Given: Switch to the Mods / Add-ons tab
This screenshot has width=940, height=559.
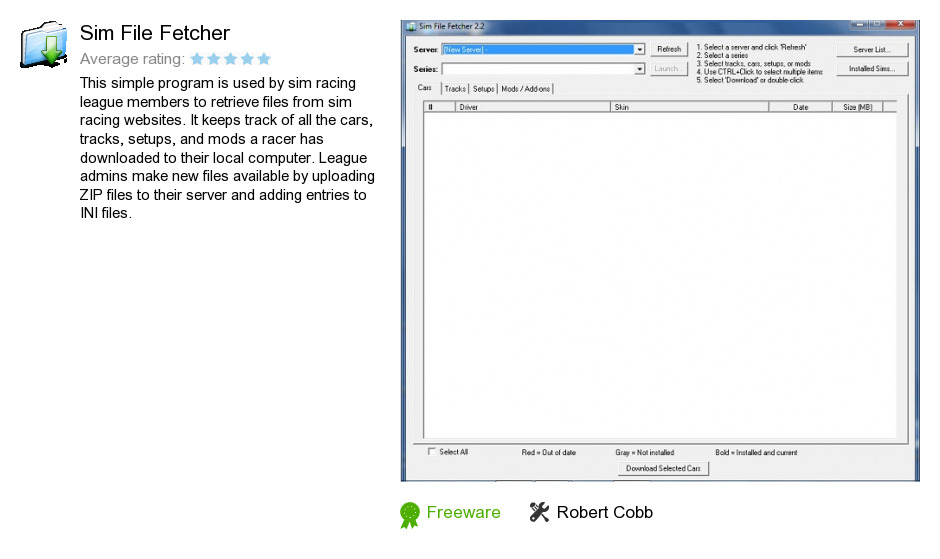Looking at the screenshot, I should (x=525, y=89).
